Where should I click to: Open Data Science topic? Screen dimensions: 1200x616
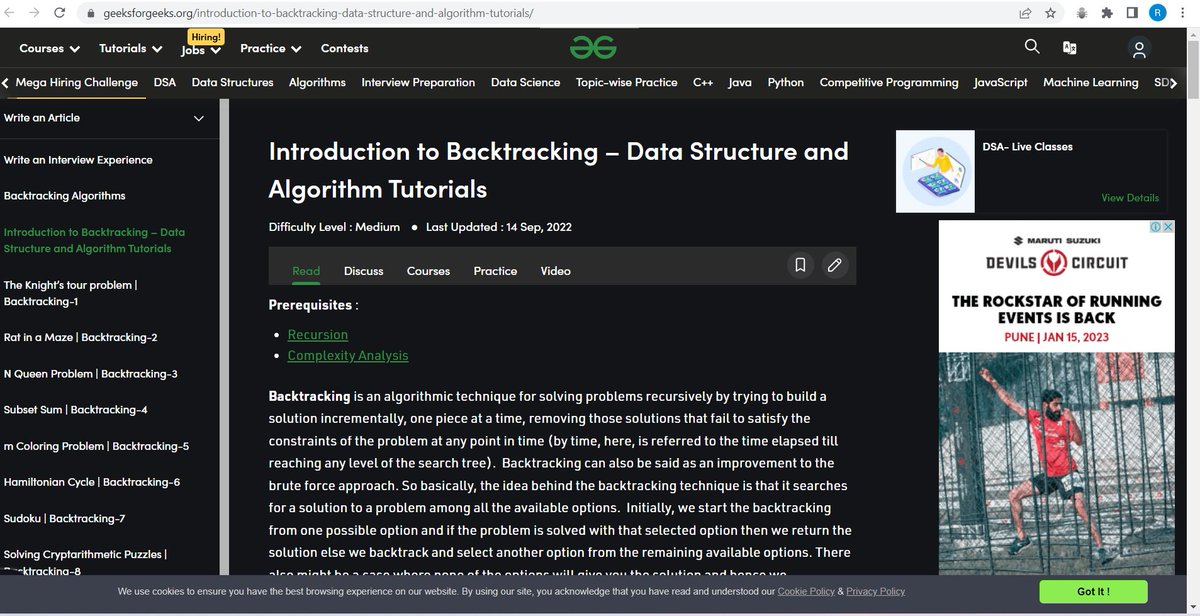tap(525, 82)
